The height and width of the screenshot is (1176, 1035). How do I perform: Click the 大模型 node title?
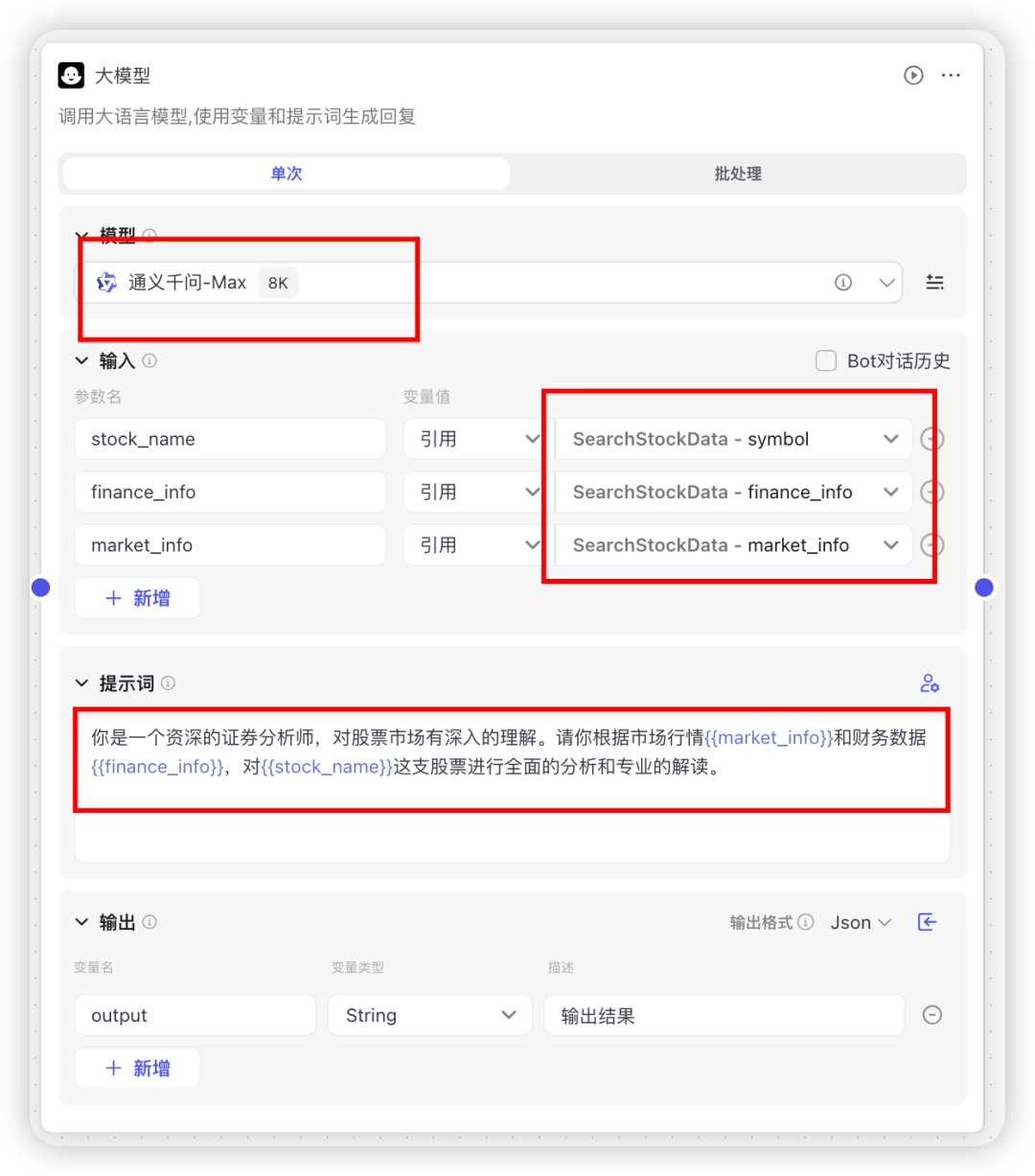pos(123,75)
